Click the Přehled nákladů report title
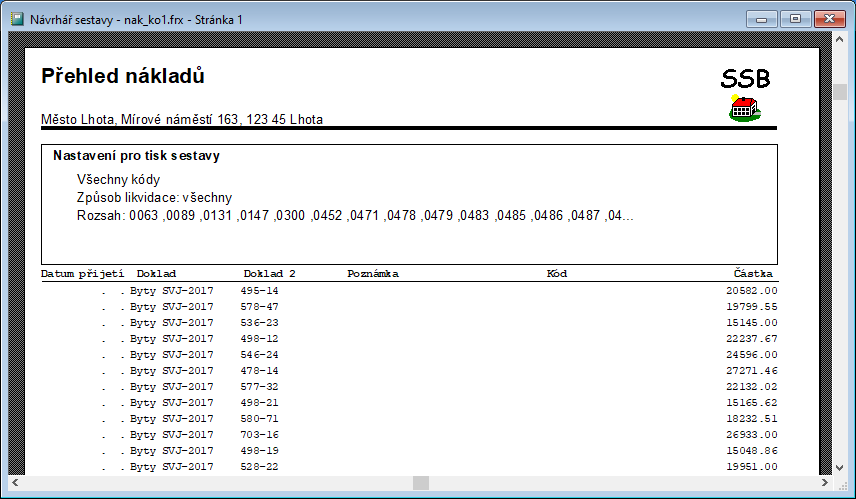 (x=123, y=76)
